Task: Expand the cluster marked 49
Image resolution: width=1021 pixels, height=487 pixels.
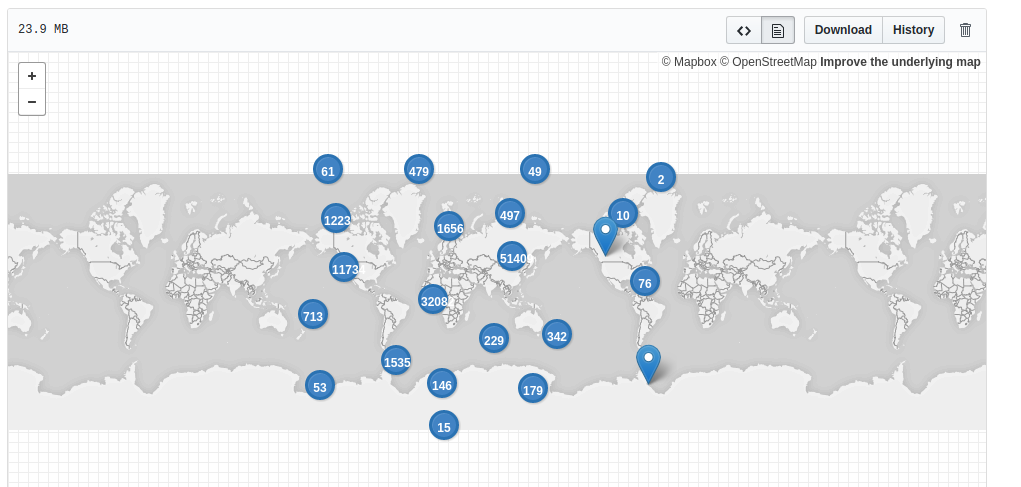Action: (535, 170)
